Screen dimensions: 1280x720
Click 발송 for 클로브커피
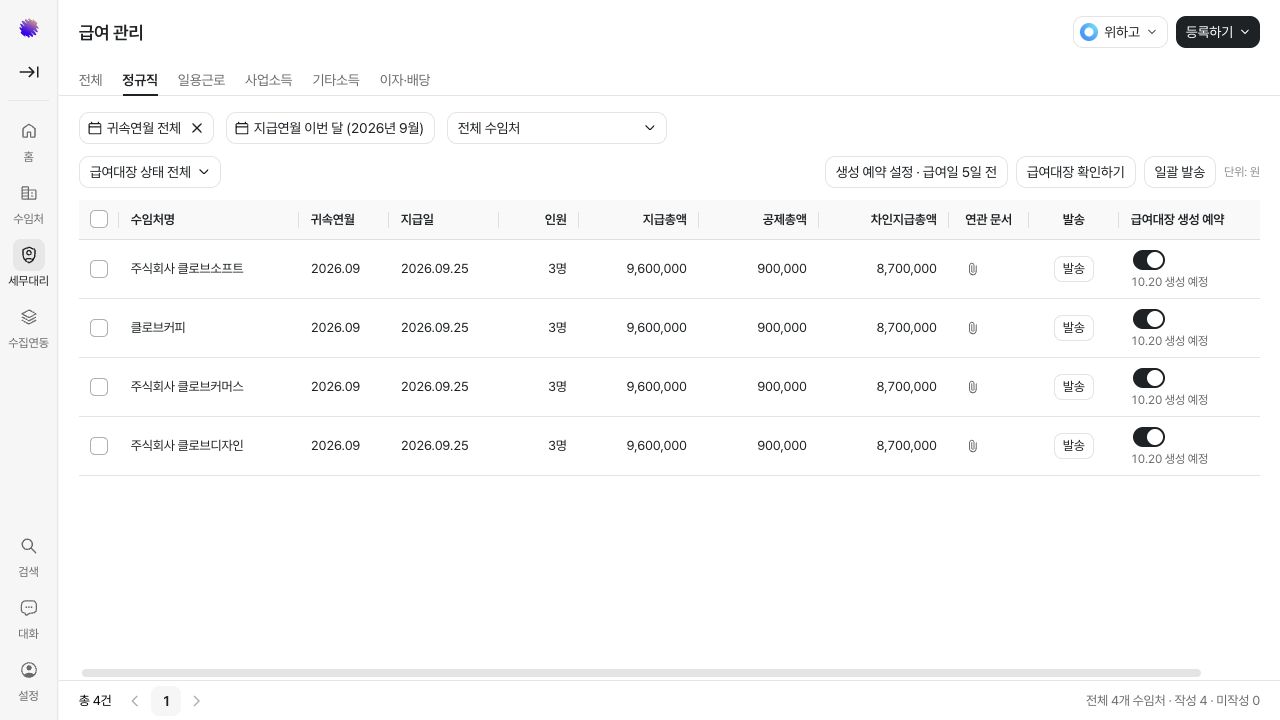point(1074,328)
